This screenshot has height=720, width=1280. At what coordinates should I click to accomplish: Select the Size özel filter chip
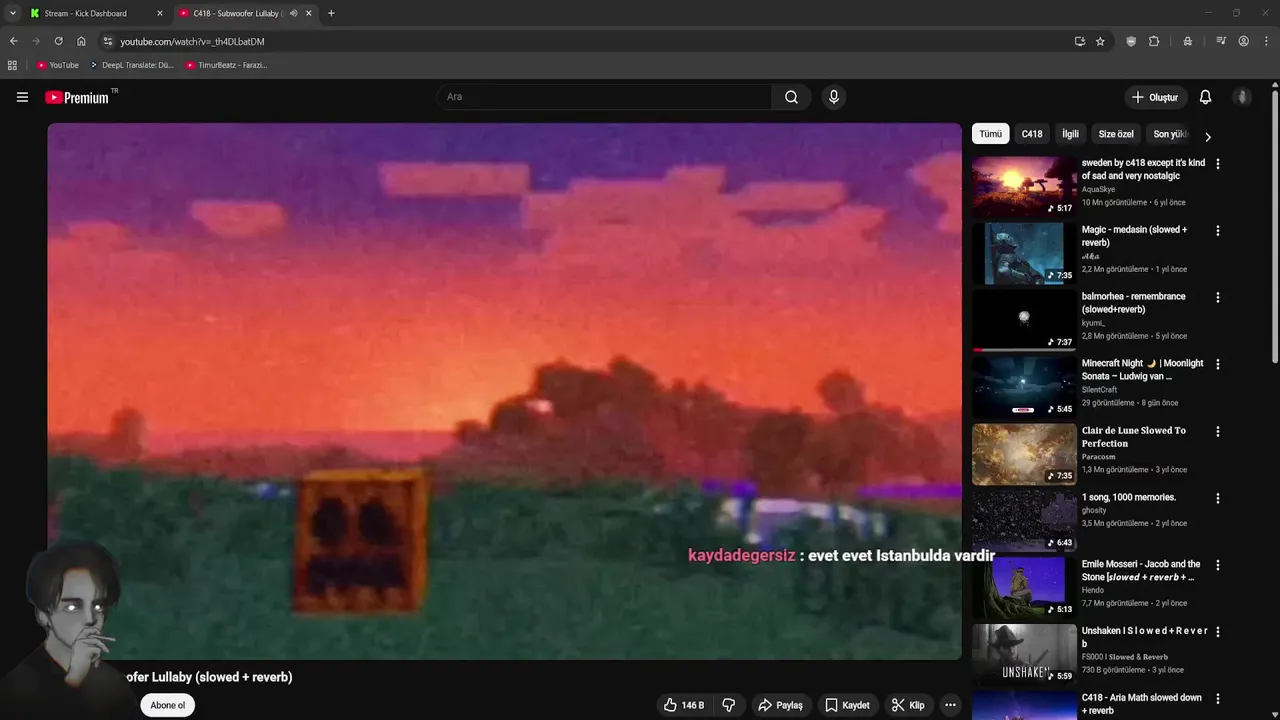coord(1116,134)
